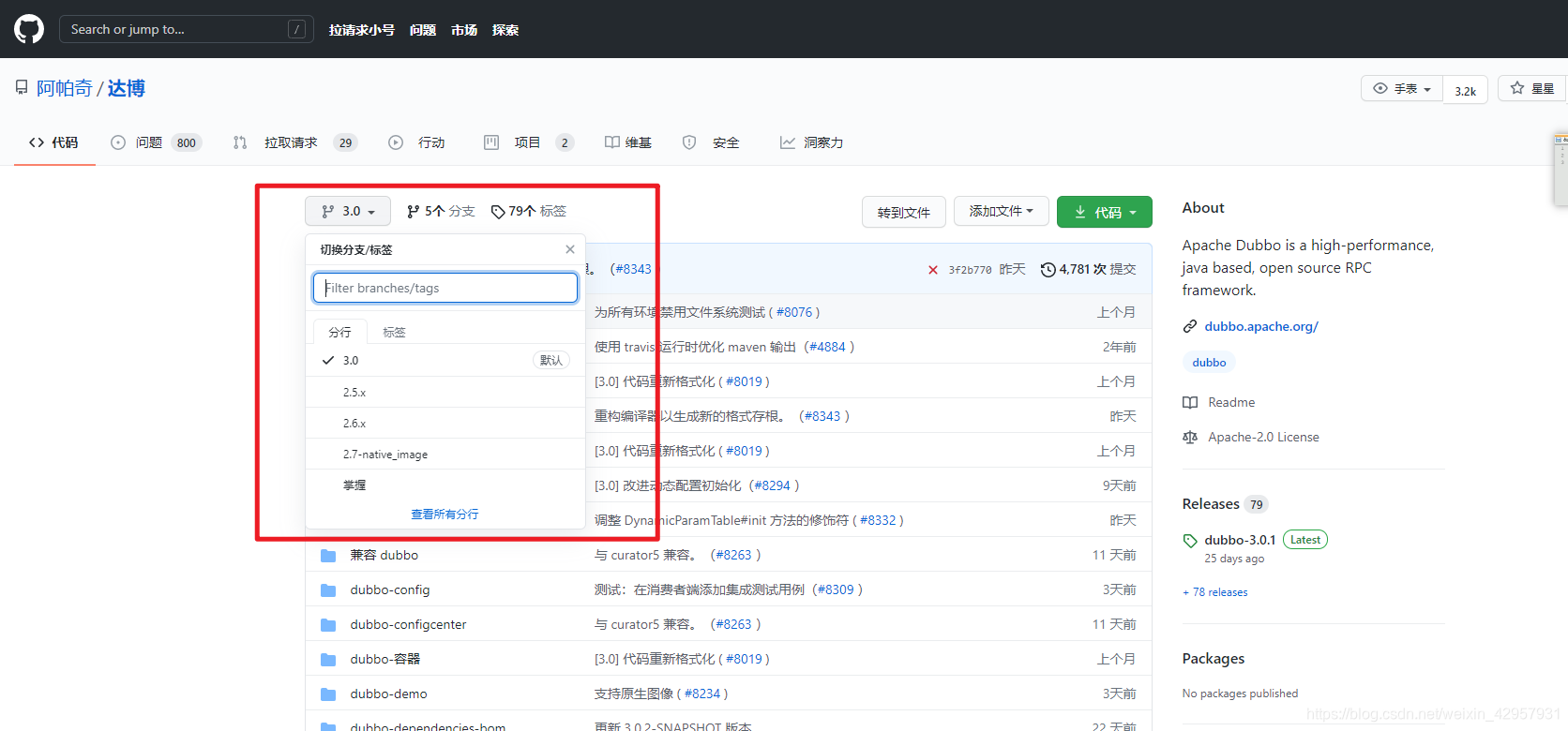
Task: Open the dubbo-config folder
Action: click(390, 589)
